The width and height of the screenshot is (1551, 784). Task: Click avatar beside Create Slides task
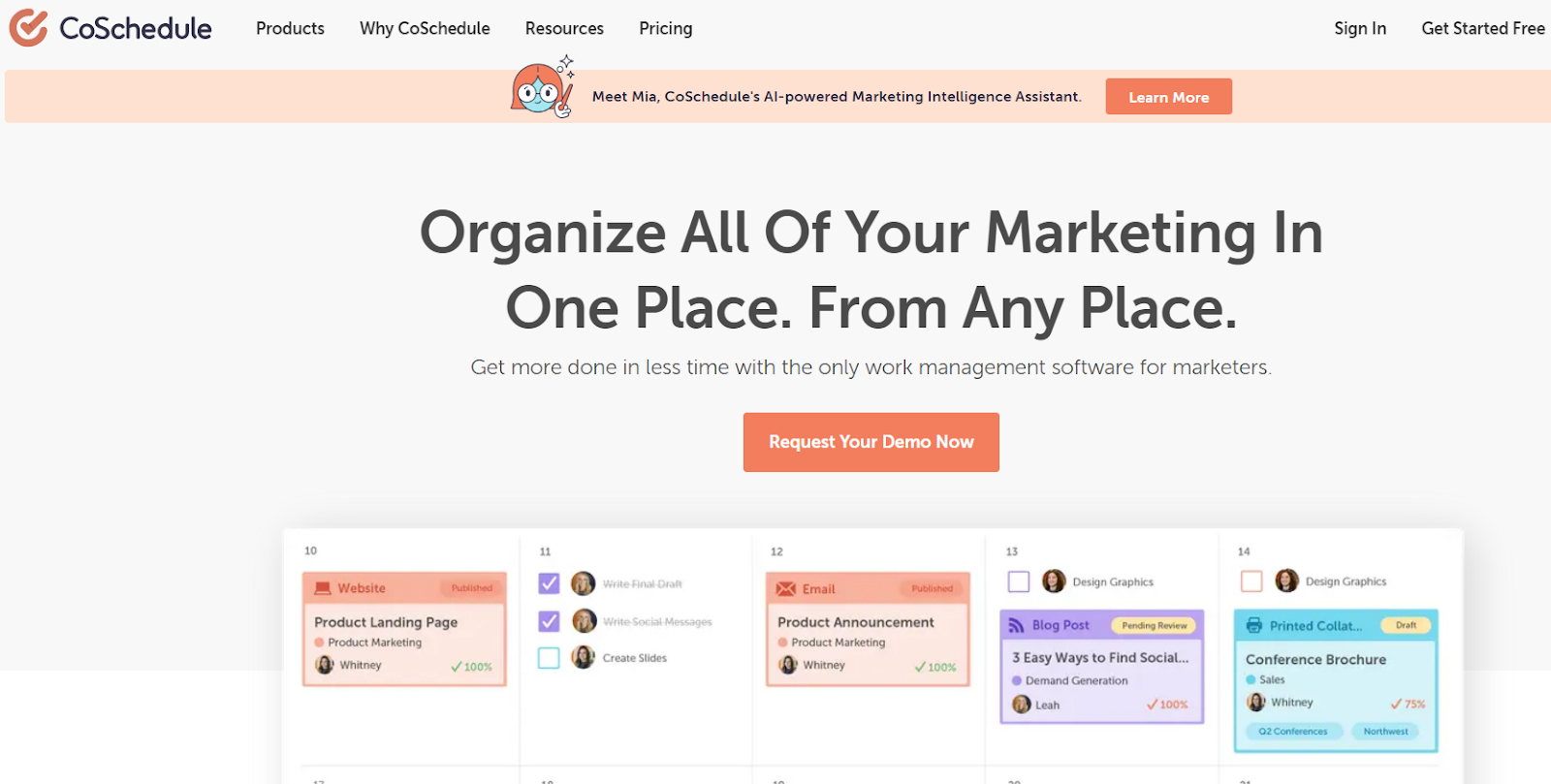click(584, 657)
